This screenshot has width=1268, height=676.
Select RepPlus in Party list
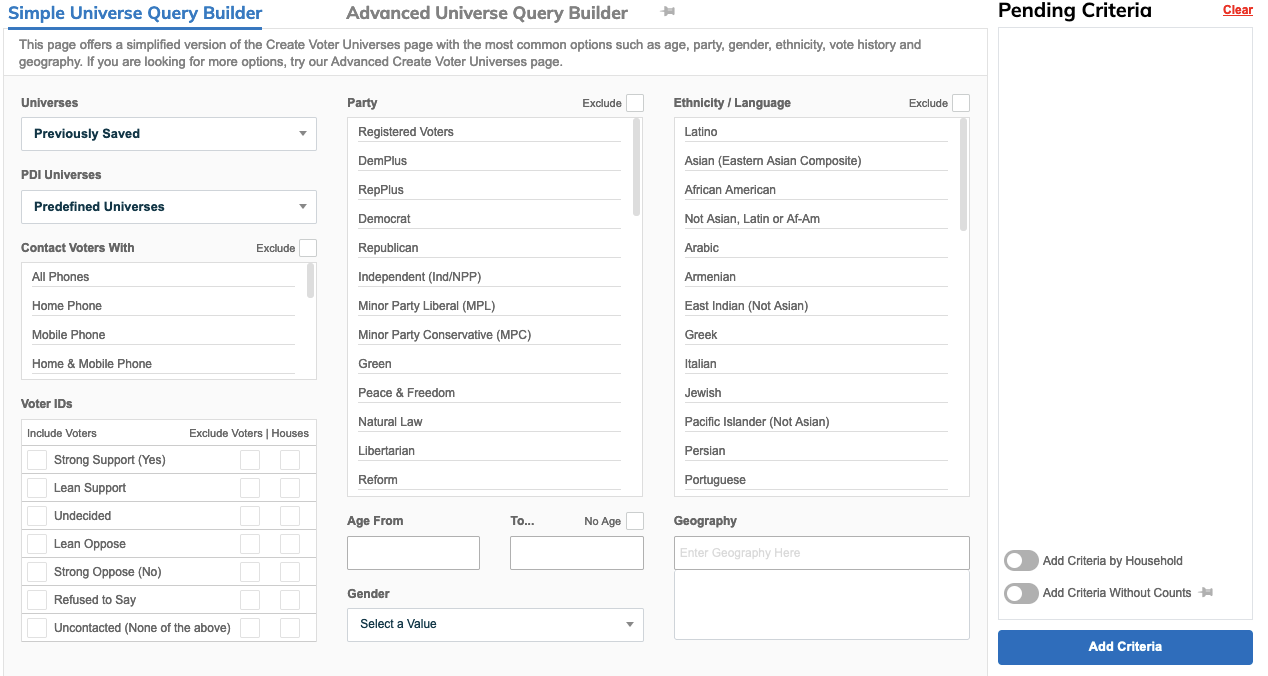point(489,190)
